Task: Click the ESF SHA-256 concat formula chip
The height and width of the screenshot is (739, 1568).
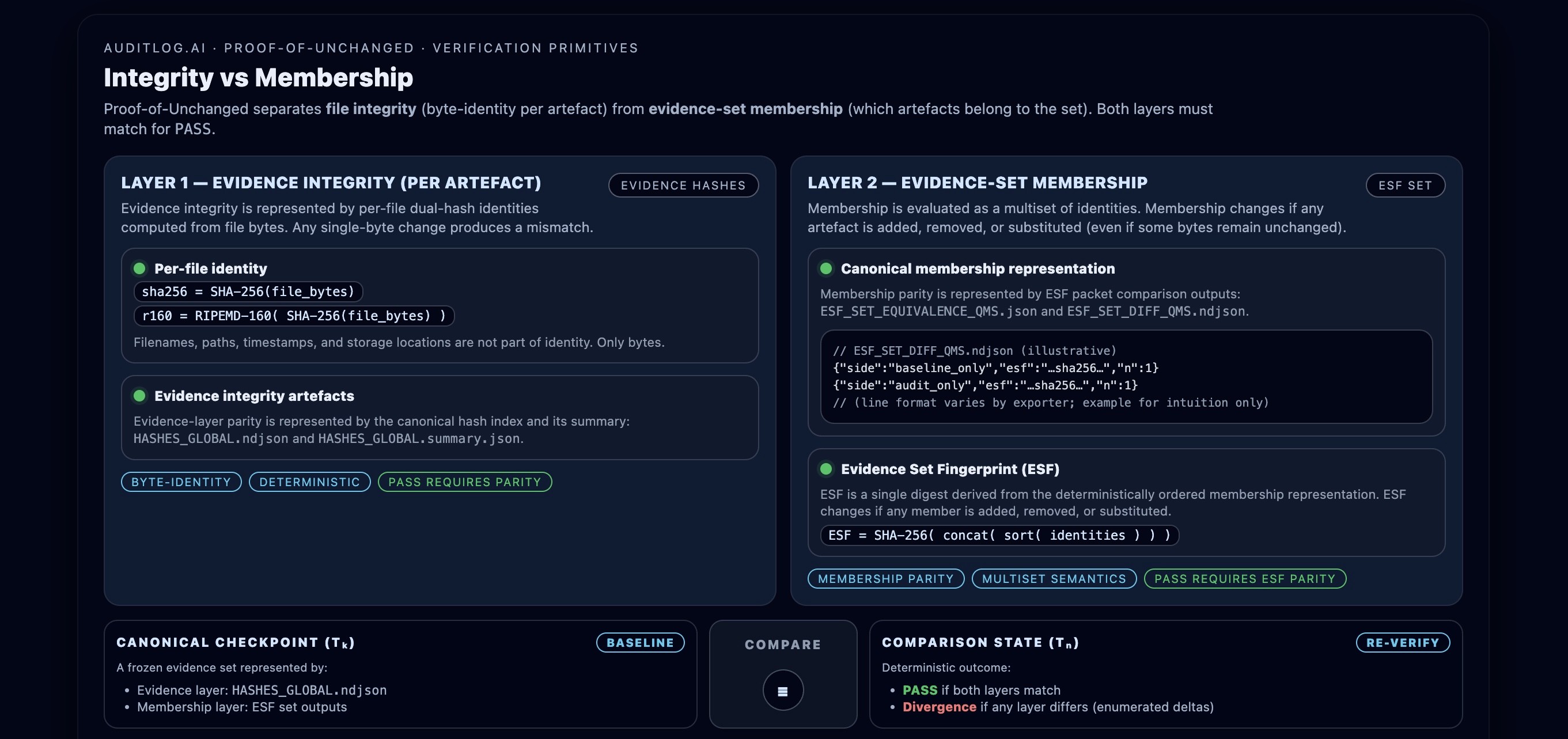Action: click(999, 535)
